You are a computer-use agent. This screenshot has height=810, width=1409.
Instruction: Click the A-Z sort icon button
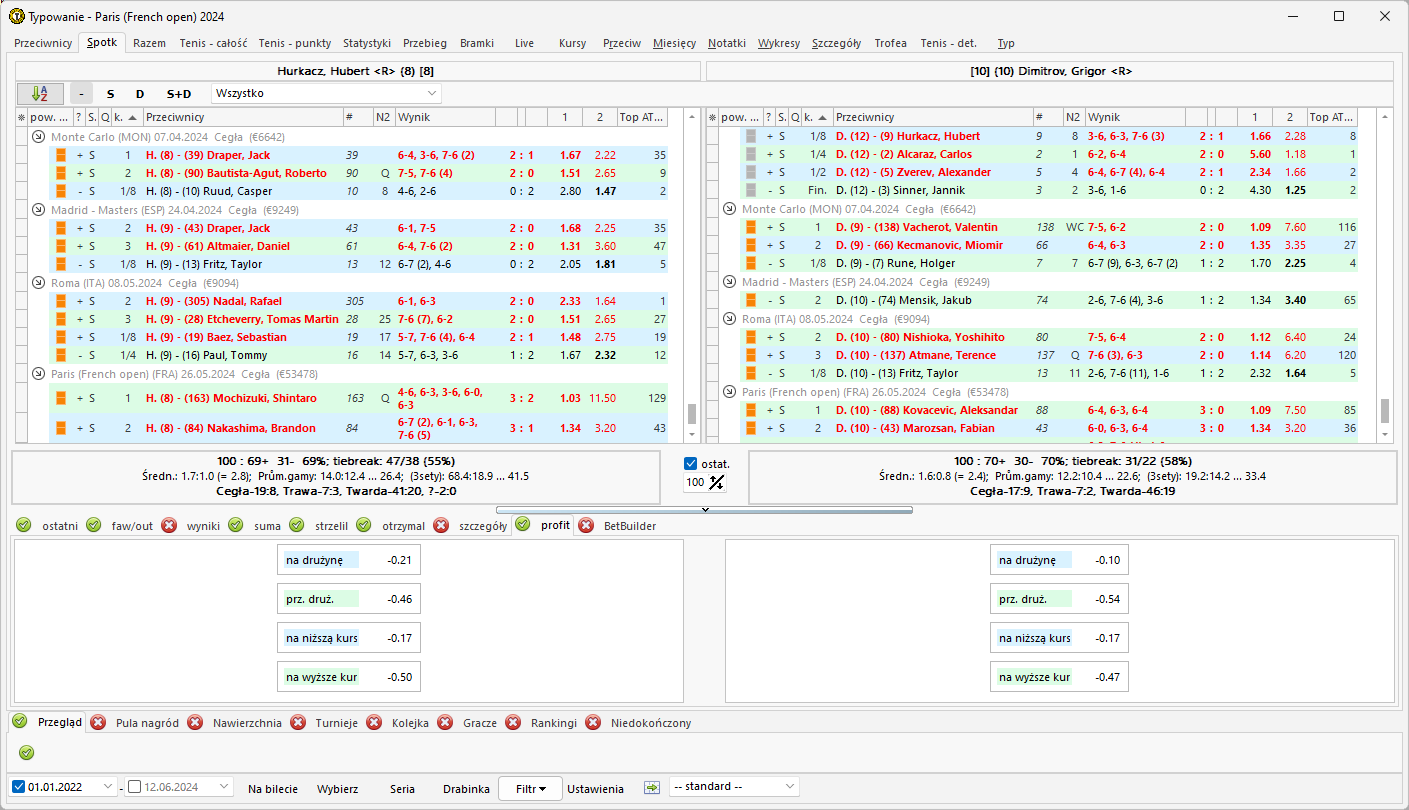pyautogui.click(x=40, y=94)
